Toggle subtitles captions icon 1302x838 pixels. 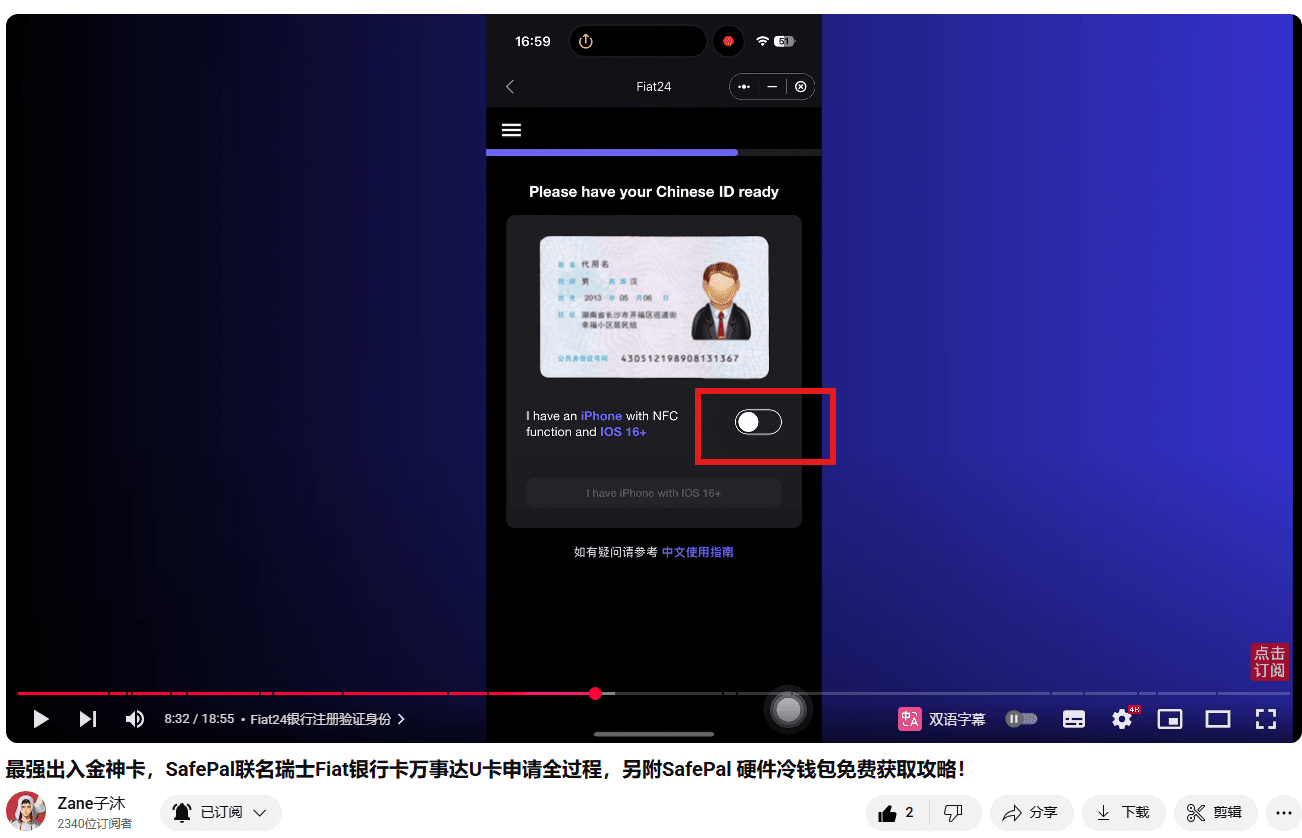1074,719
